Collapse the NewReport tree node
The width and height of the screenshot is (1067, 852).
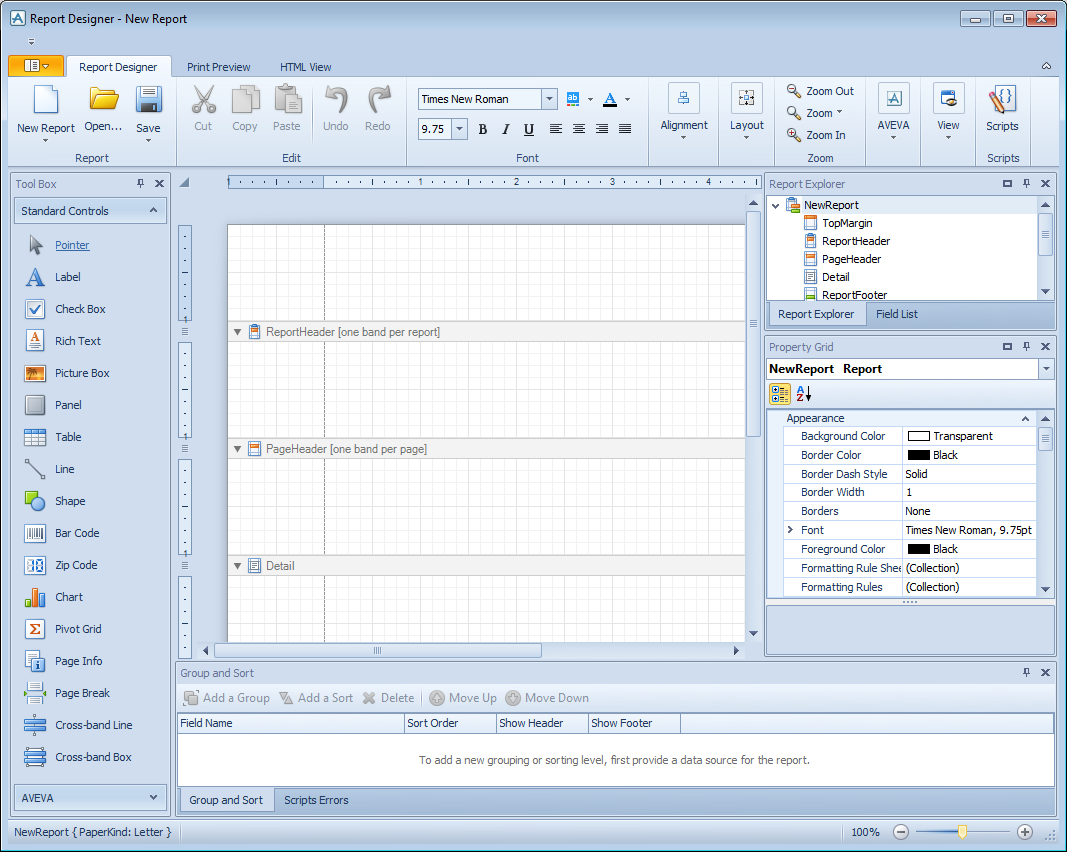776,206
